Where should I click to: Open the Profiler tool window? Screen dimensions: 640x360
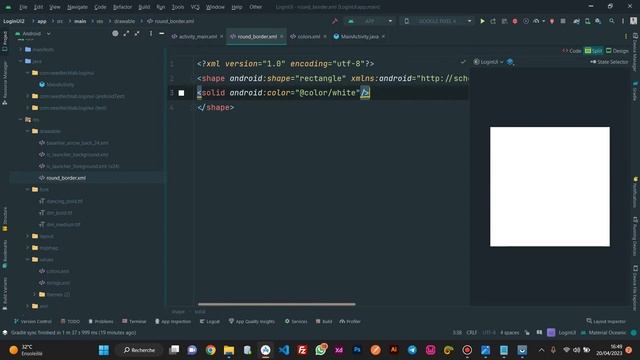click(x=350, y=322)
